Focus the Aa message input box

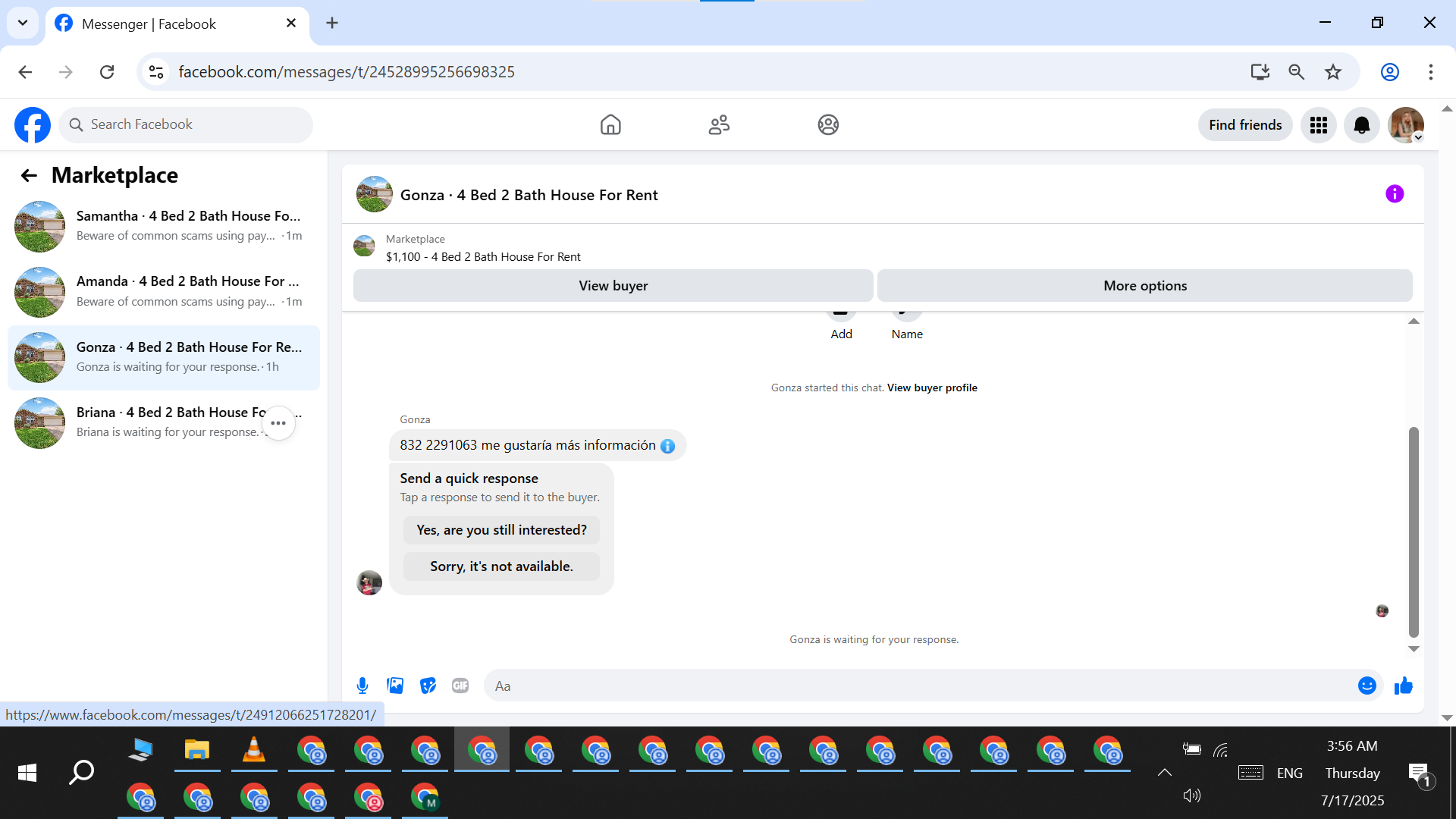coord(919,686)
